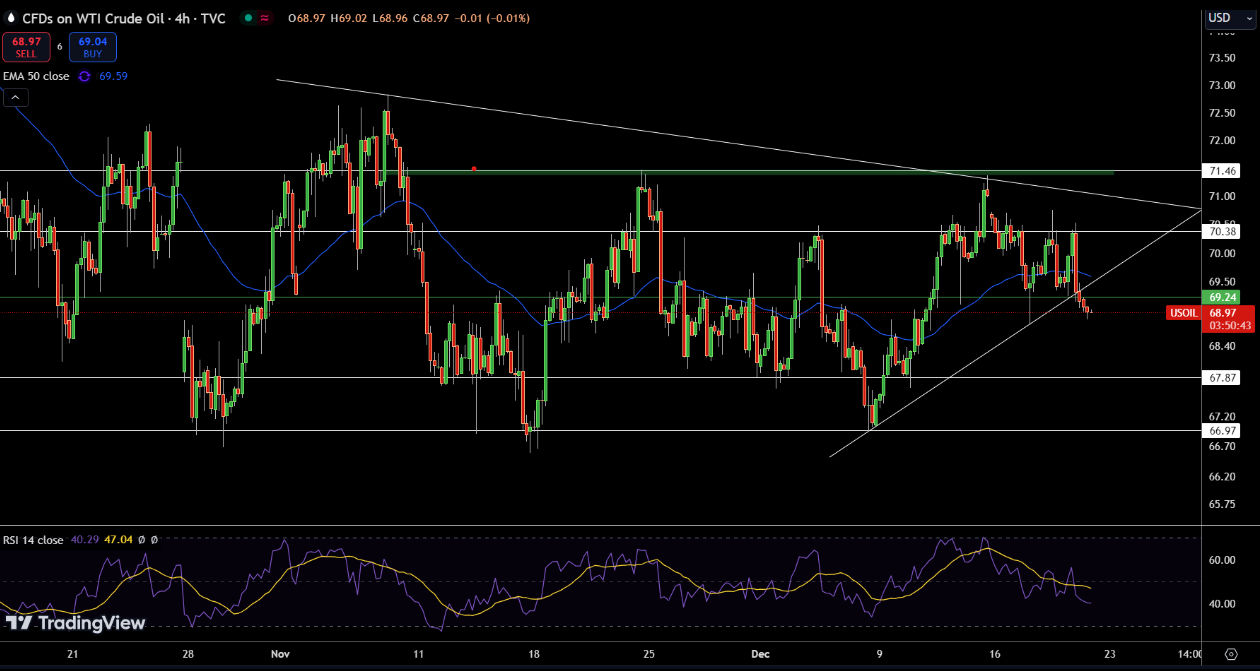The height and width of the screenshot is (671, 1260).
Task: Click the 71.46 horizontal line price label
Action: coord(1224,172)
